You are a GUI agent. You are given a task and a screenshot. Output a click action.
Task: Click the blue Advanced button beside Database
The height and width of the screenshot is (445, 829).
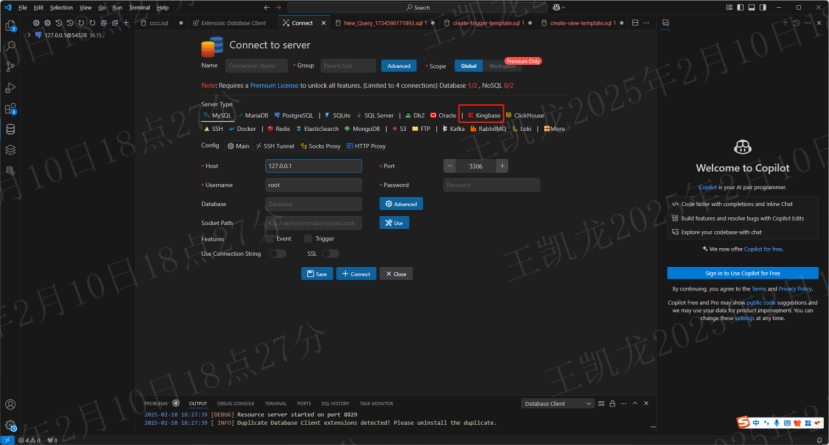pos(401,203)
